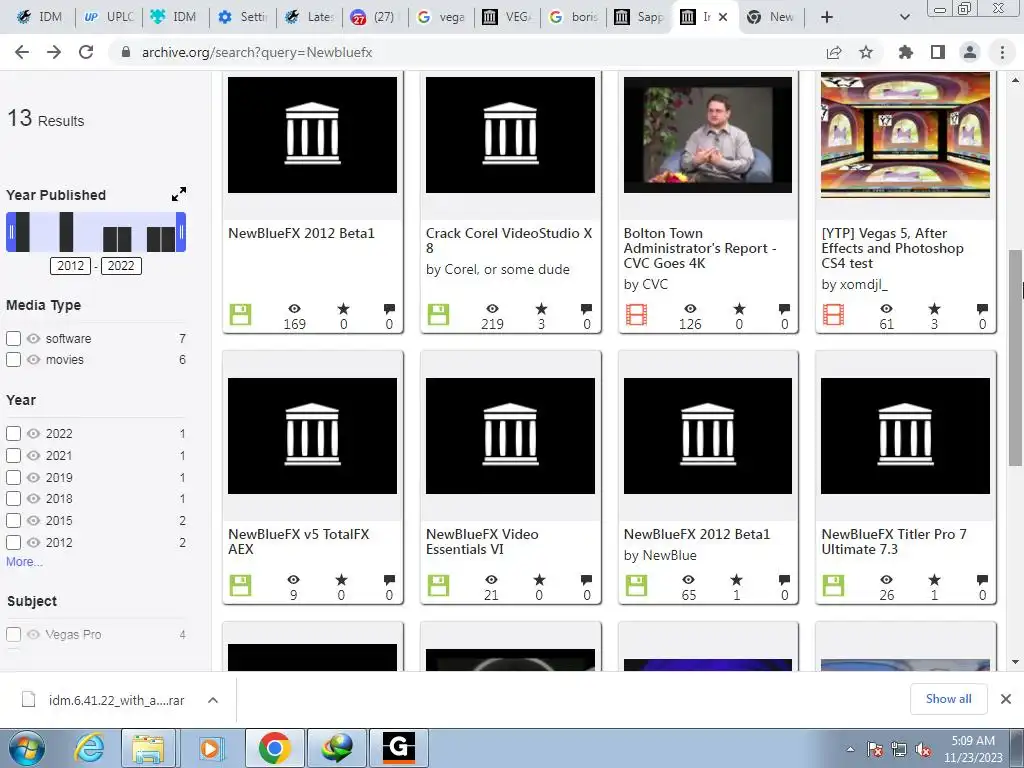Show hidden system tray icons
Image resolution: width=1024 pixels, height=768 pixels.
pos(850,749)
